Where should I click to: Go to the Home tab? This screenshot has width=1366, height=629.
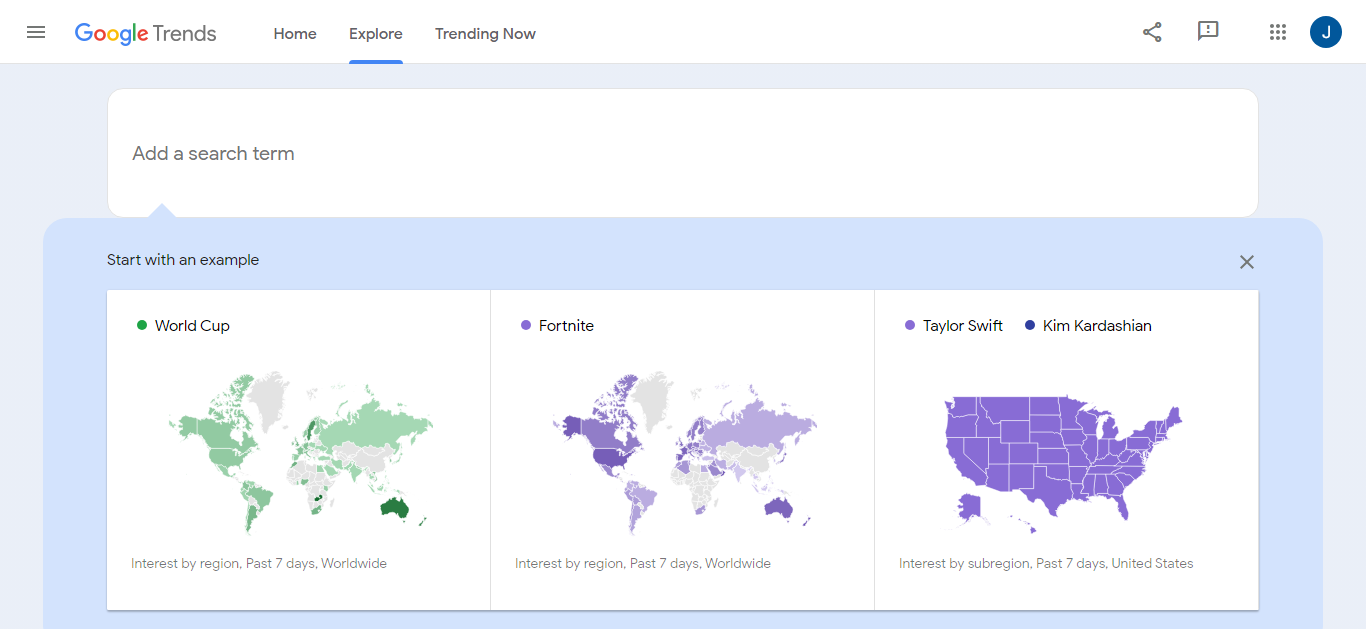click(295, 34)
